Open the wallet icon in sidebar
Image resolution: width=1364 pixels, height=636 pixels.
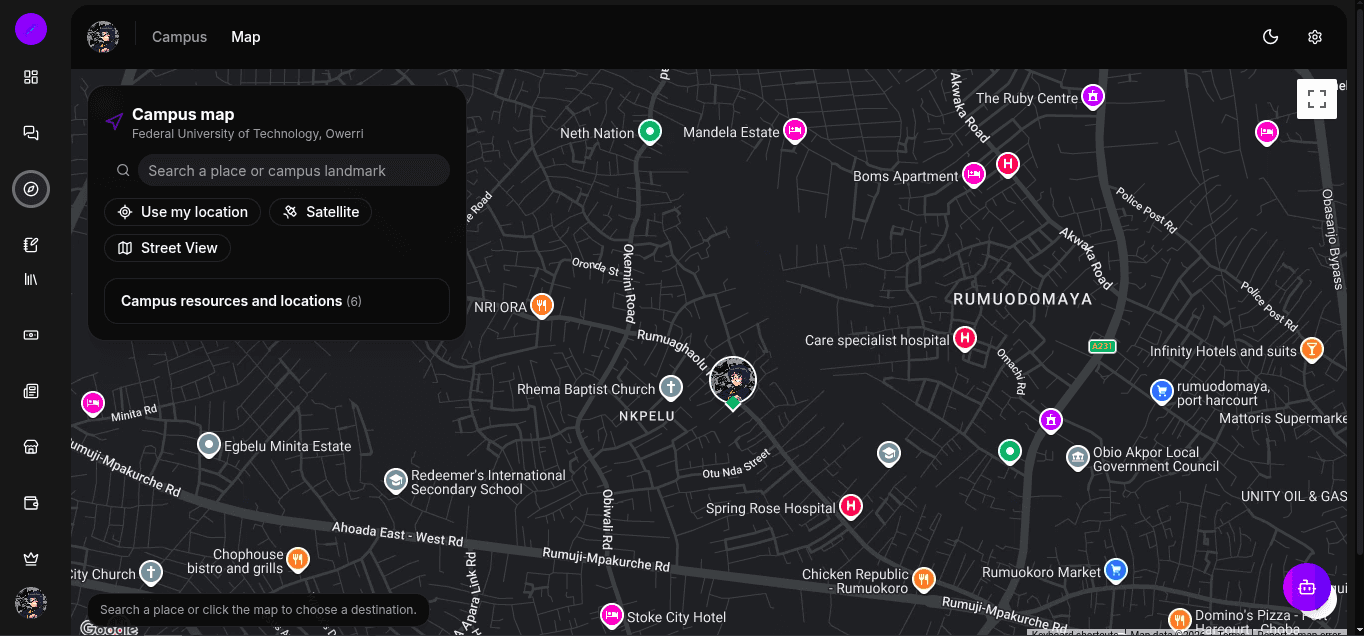(x=31, y=503)
